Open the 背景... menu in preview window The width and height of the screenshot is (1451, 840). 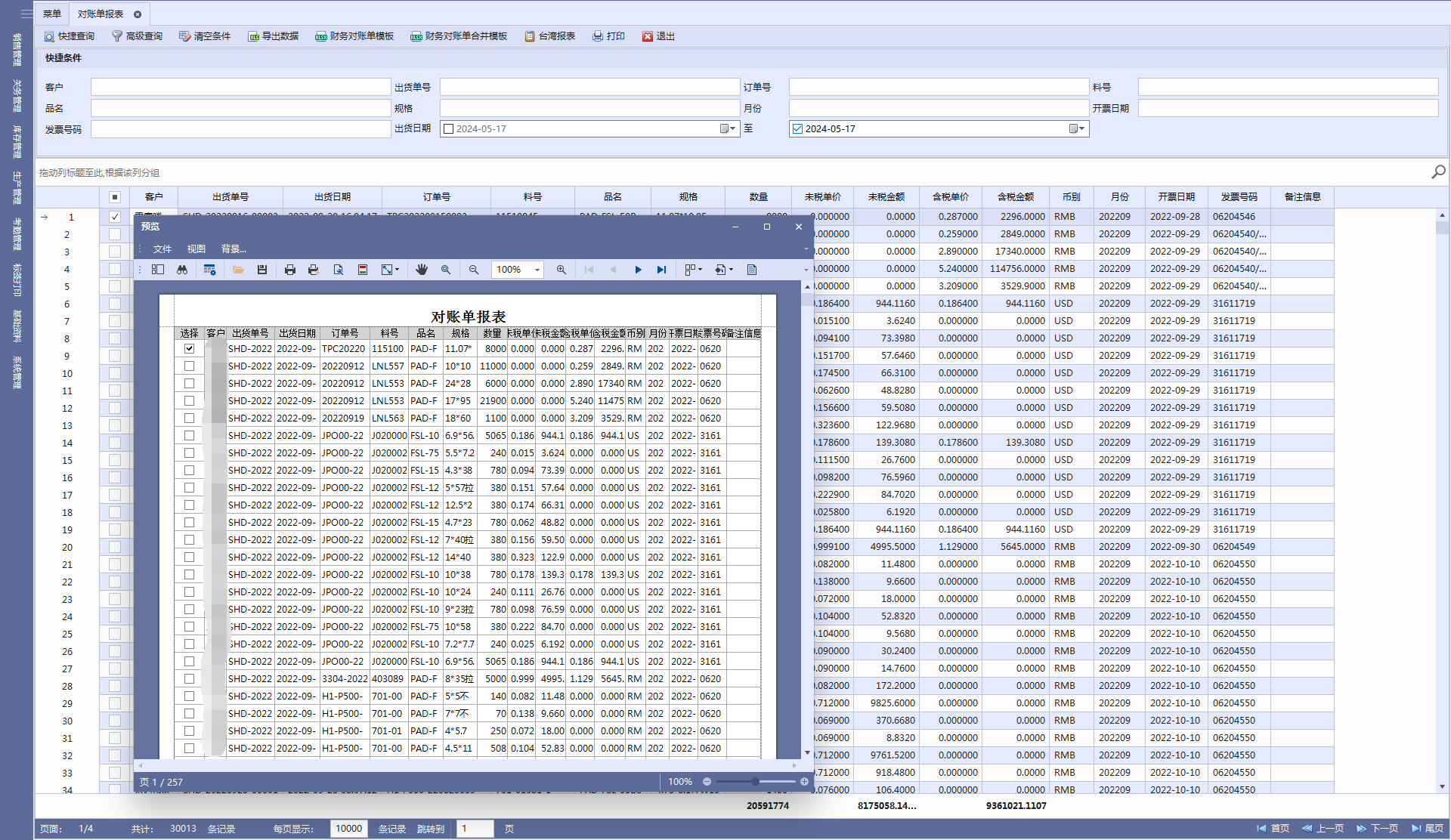[x=234, y=249]
